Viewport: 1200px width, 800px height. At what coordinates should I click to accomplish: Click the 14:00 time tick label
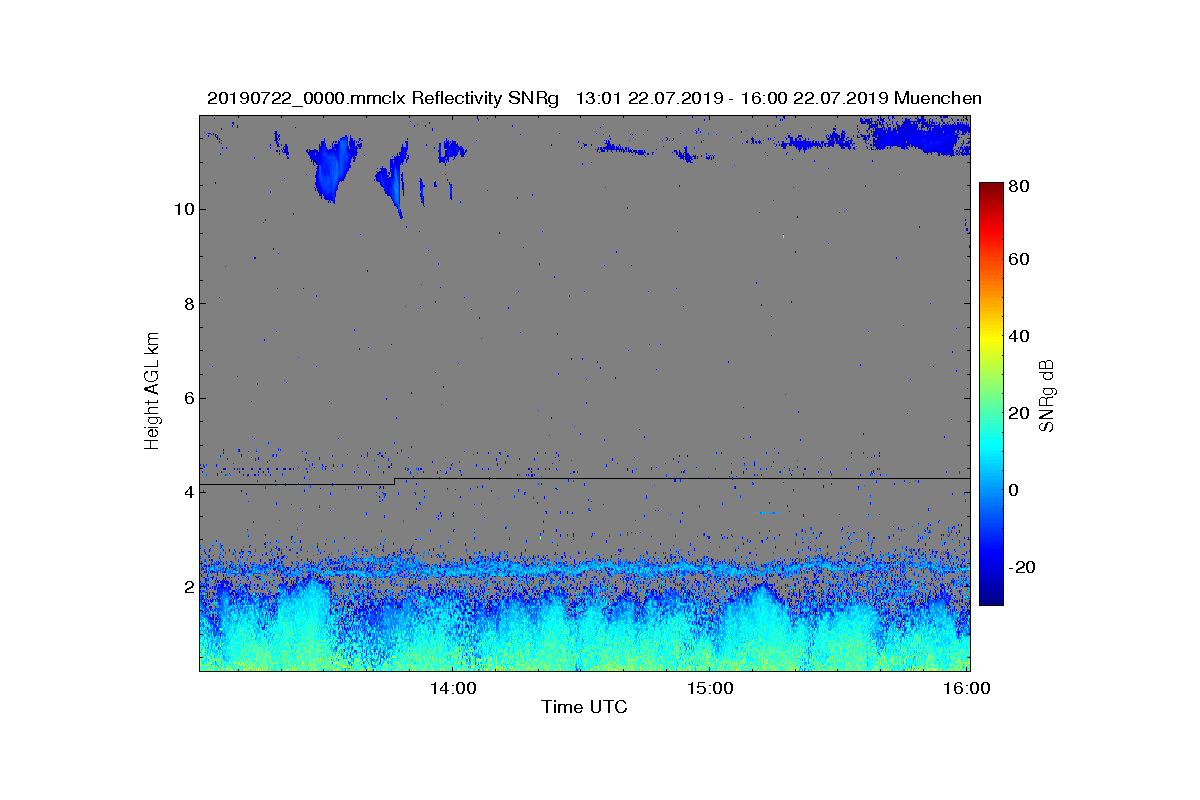point(452,688)
